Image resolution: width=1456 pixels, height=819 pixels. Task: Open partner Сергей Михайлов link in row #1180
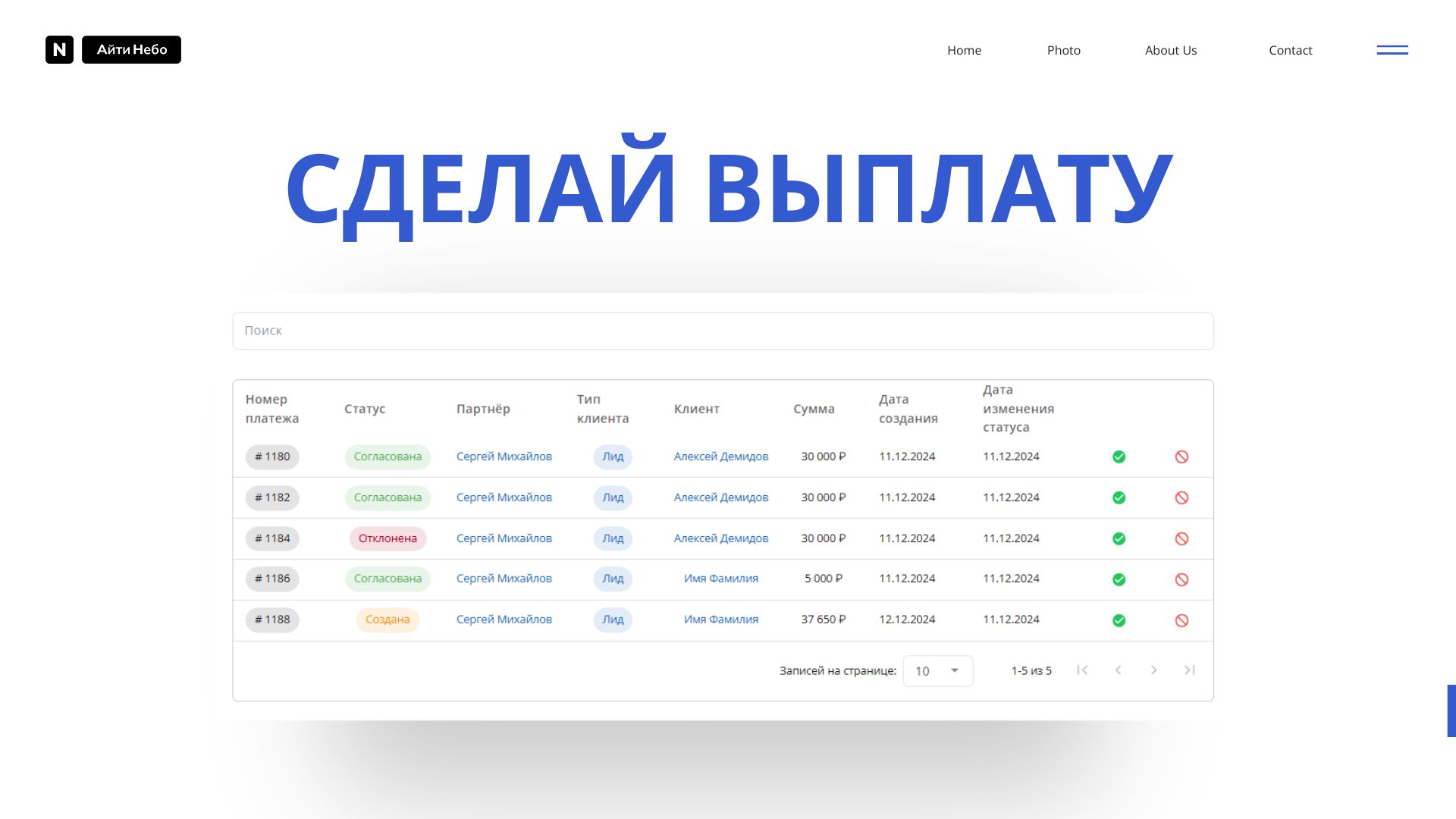click(504, 457)
